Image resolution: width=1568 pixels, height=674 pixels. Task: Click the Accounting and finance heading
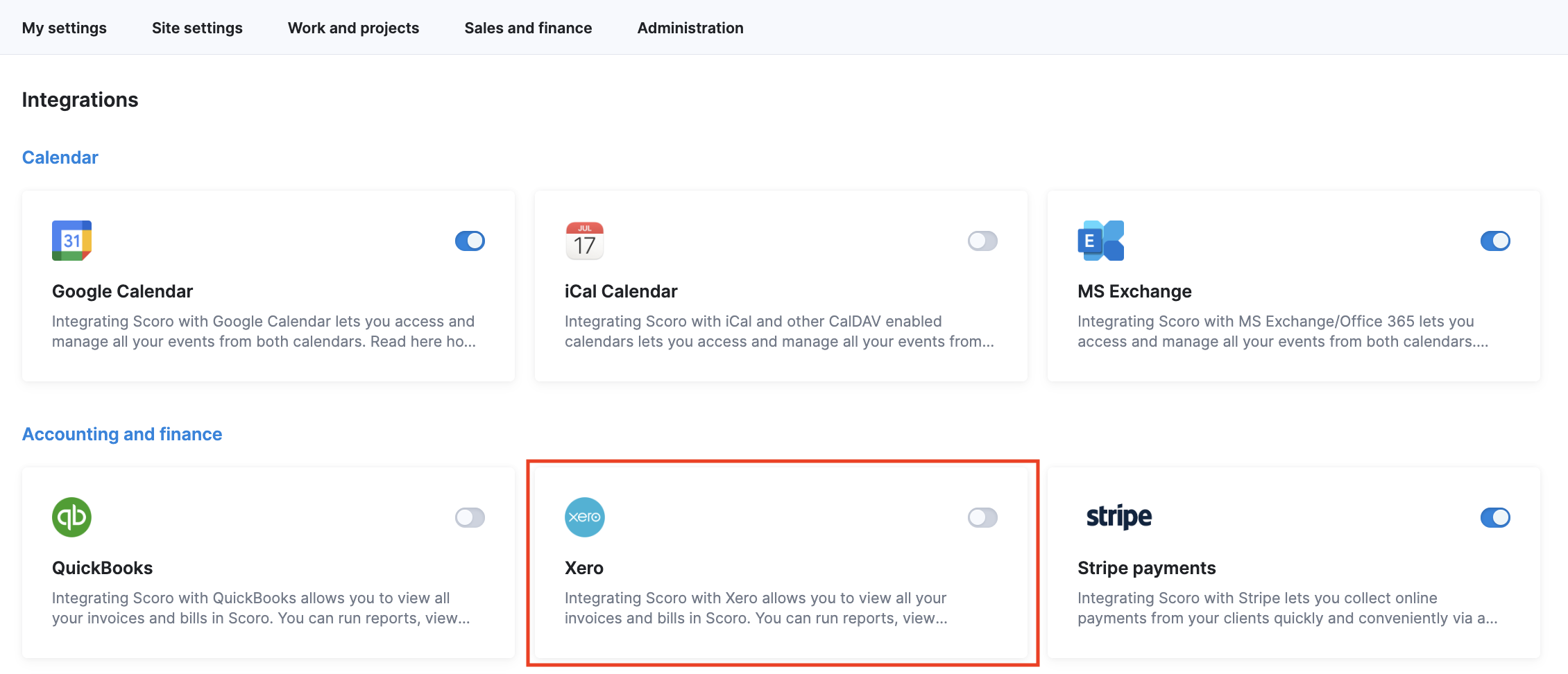pos(122,434)
